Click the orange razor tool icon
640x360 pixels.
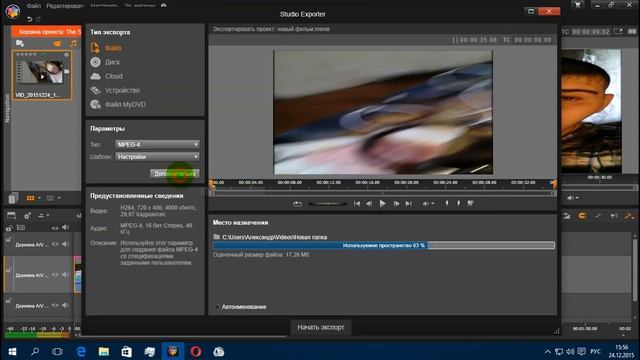coord(629,216)
